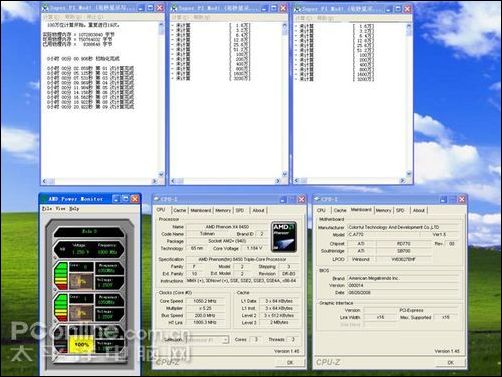Close the CPU-Z Mainboard window
The image size is (502, 377).
(462, 199)
